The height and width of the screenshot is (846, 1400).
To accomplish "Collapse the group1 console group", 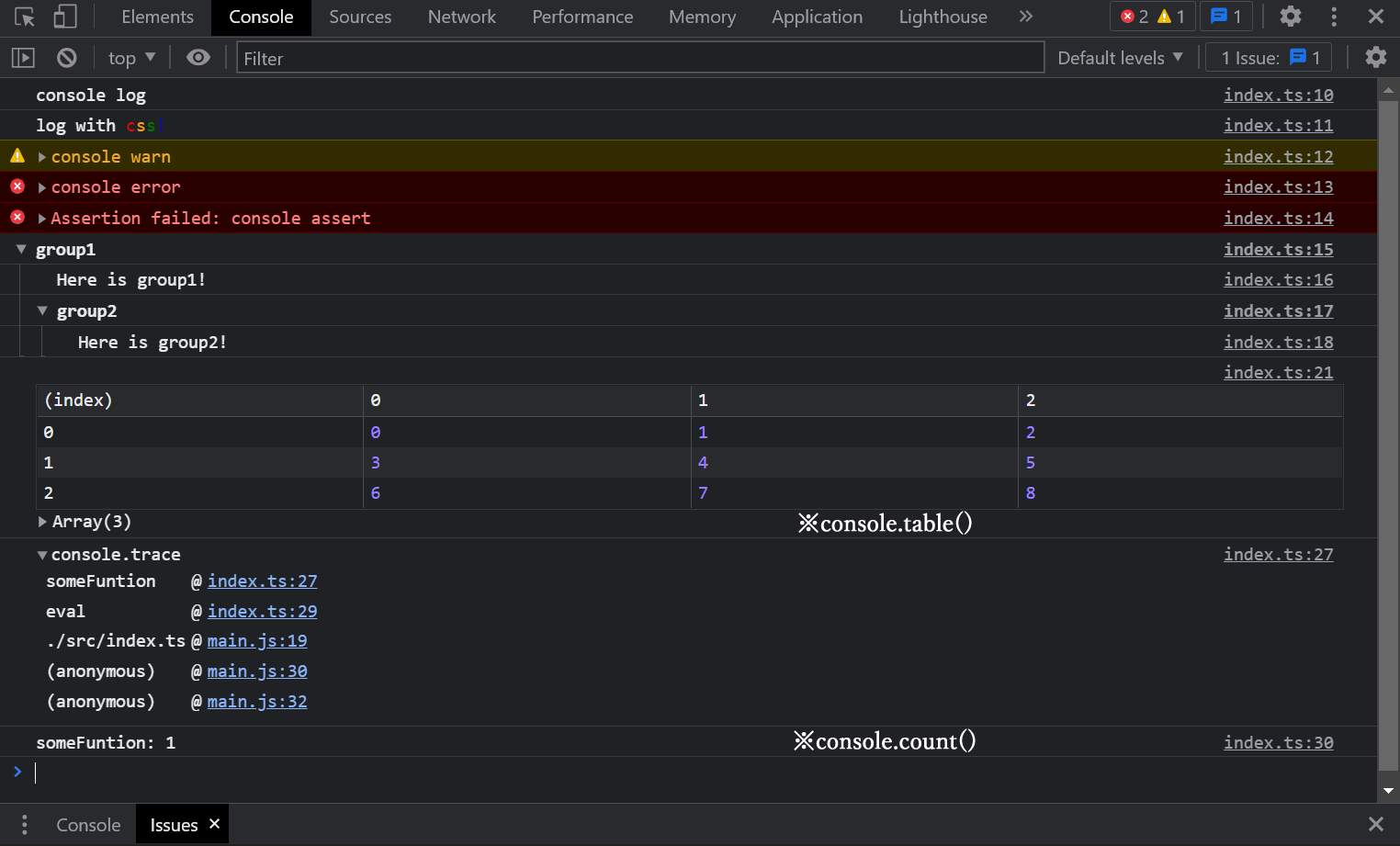I will pos(21,249).
